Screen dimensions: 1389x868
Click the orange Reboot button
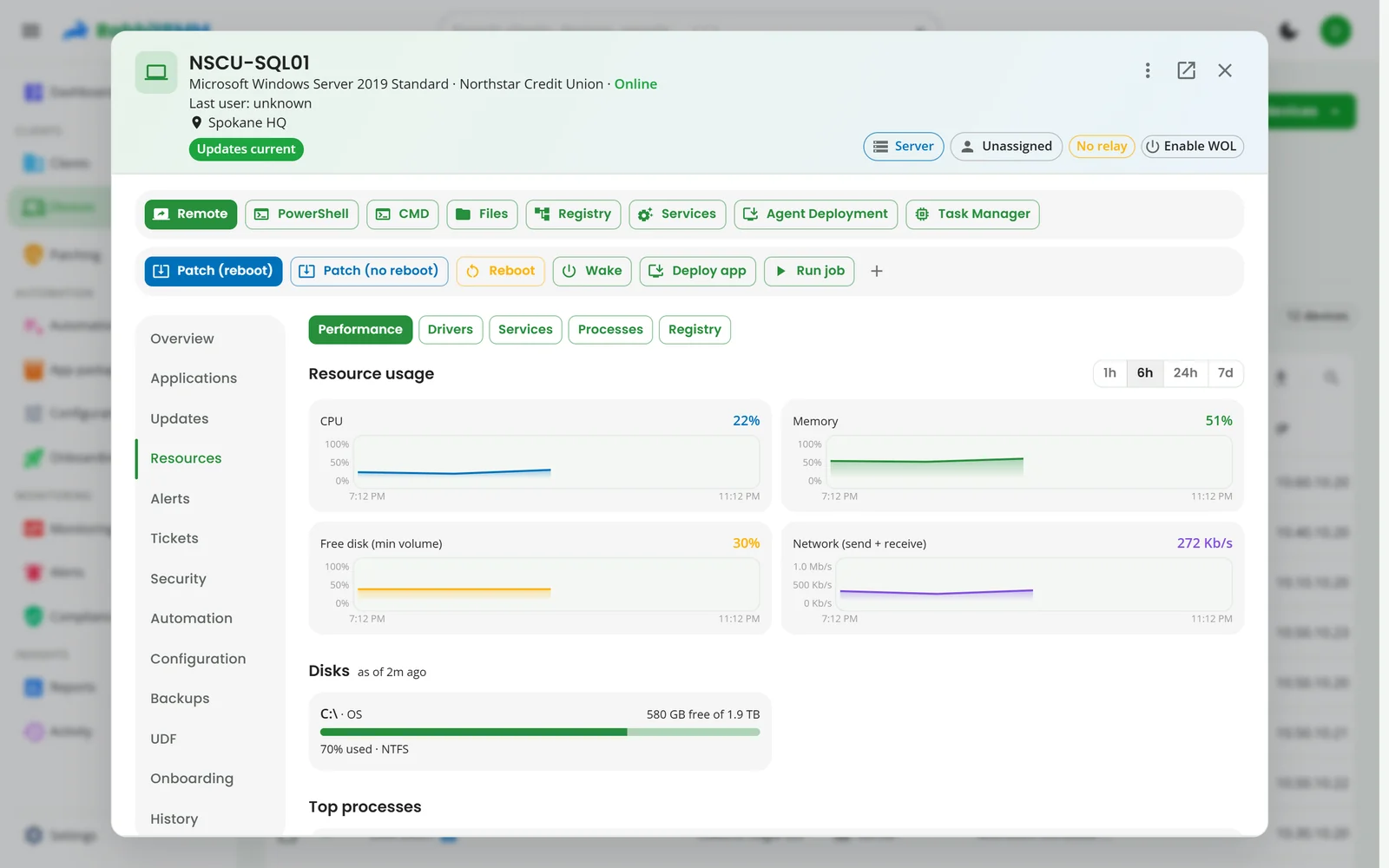[x=501, y=272]
